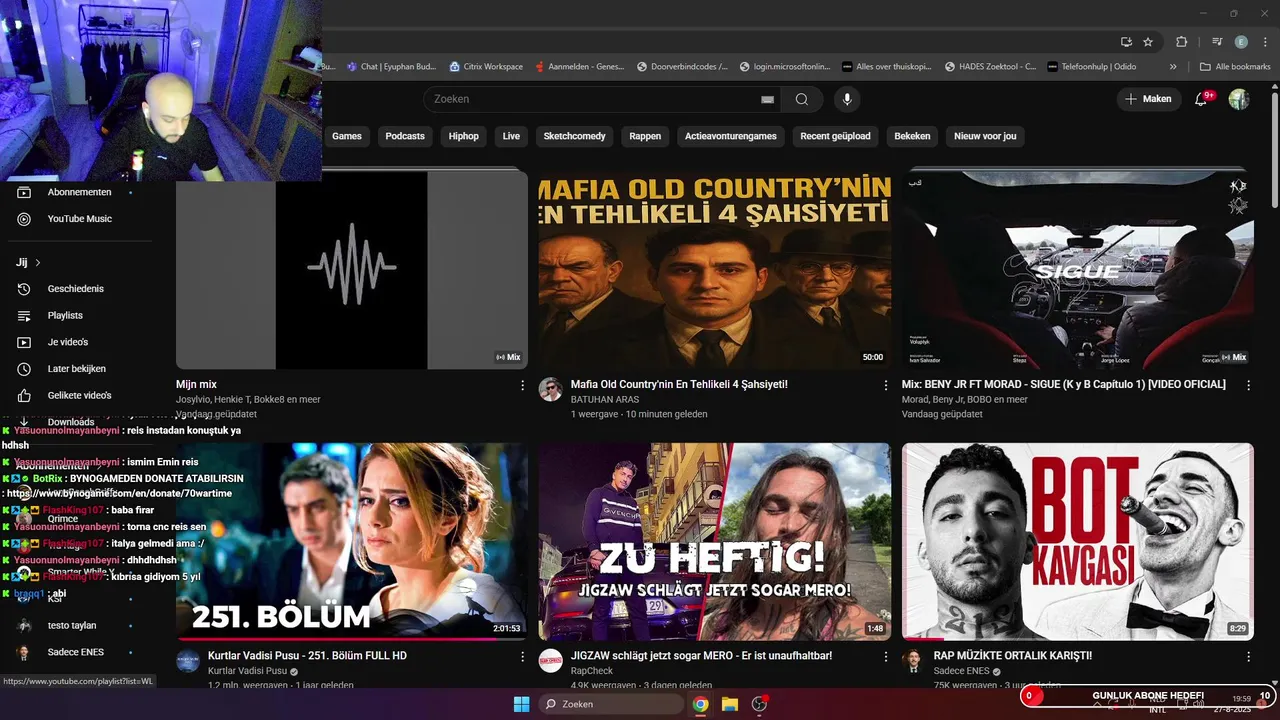The height and width of the screenshot is (720, 1280).
Task: Open Chrome from the taskbar
Action: click(701, 704)
